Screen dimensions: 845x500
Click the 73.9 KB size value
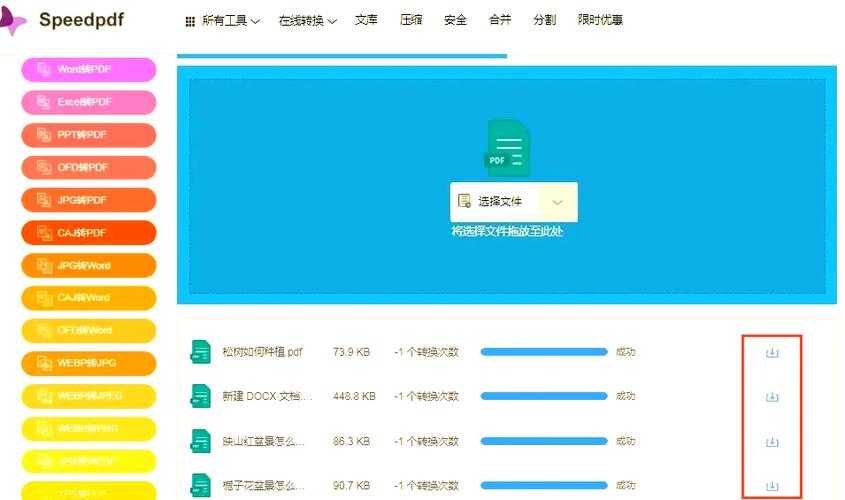[x=351, y=352]
